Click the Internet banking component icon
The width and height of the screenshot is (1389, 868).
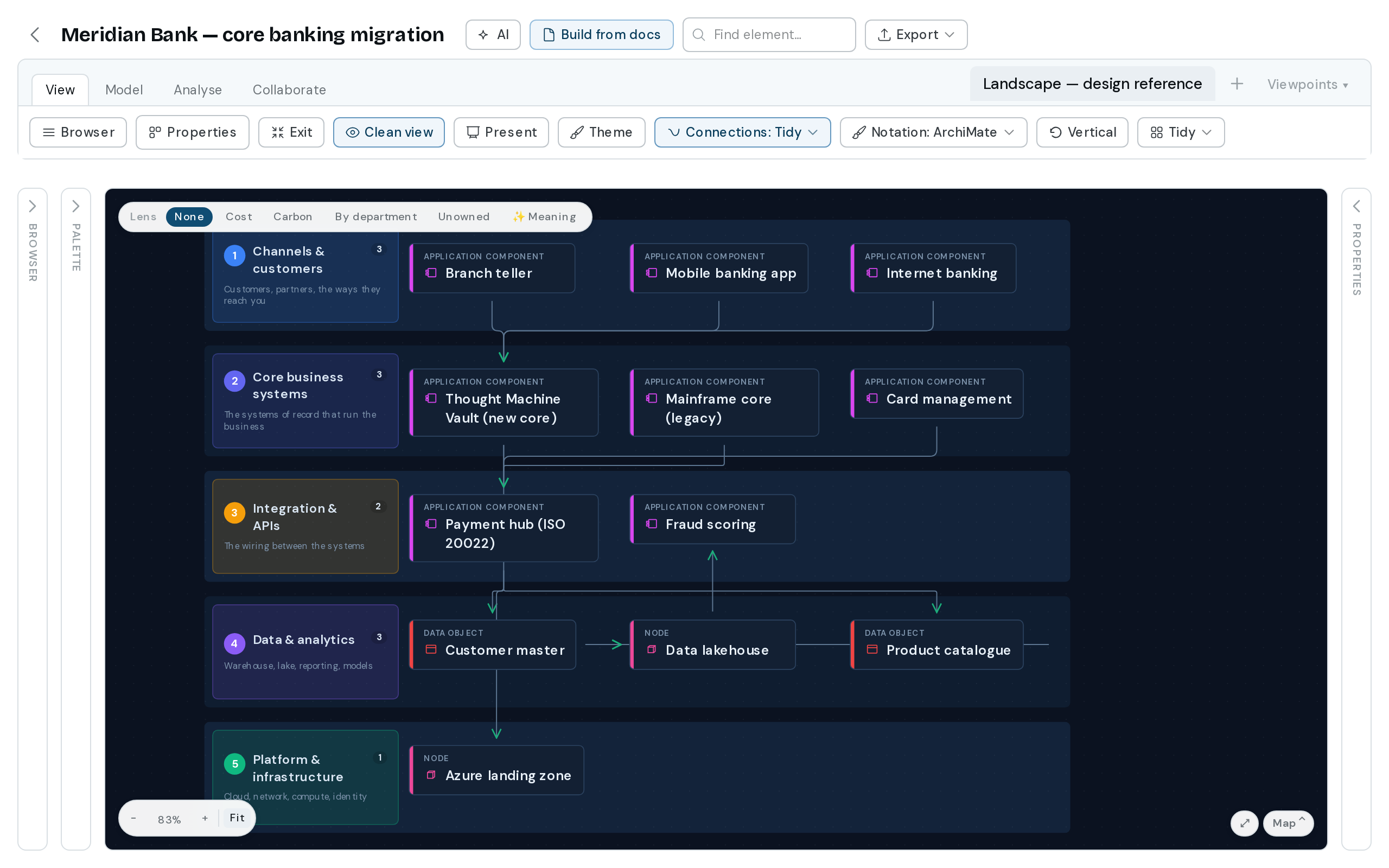pos(872,273)
